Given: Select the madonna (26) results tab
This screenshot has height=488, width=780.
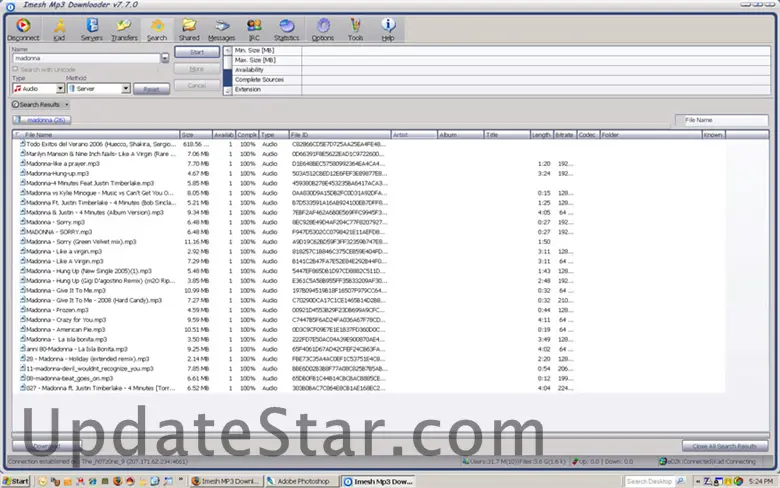Looking at the screenshot, I should pos(42,120).
